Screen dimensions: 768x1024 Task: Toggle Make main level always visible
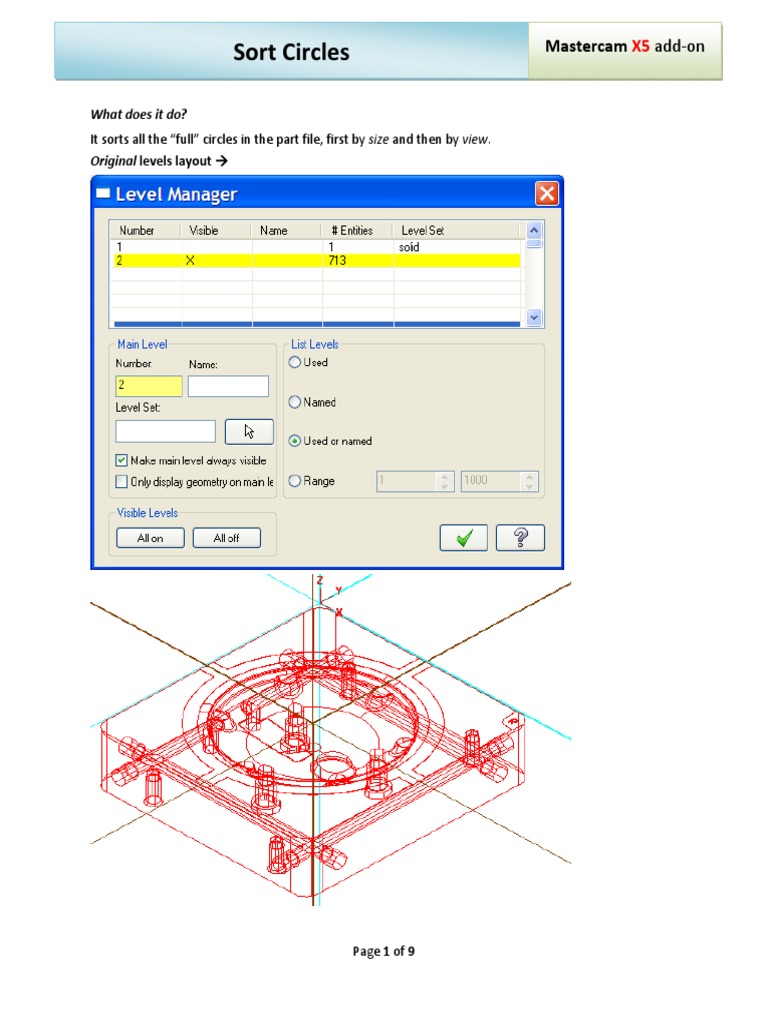click(x=121, y=460)
